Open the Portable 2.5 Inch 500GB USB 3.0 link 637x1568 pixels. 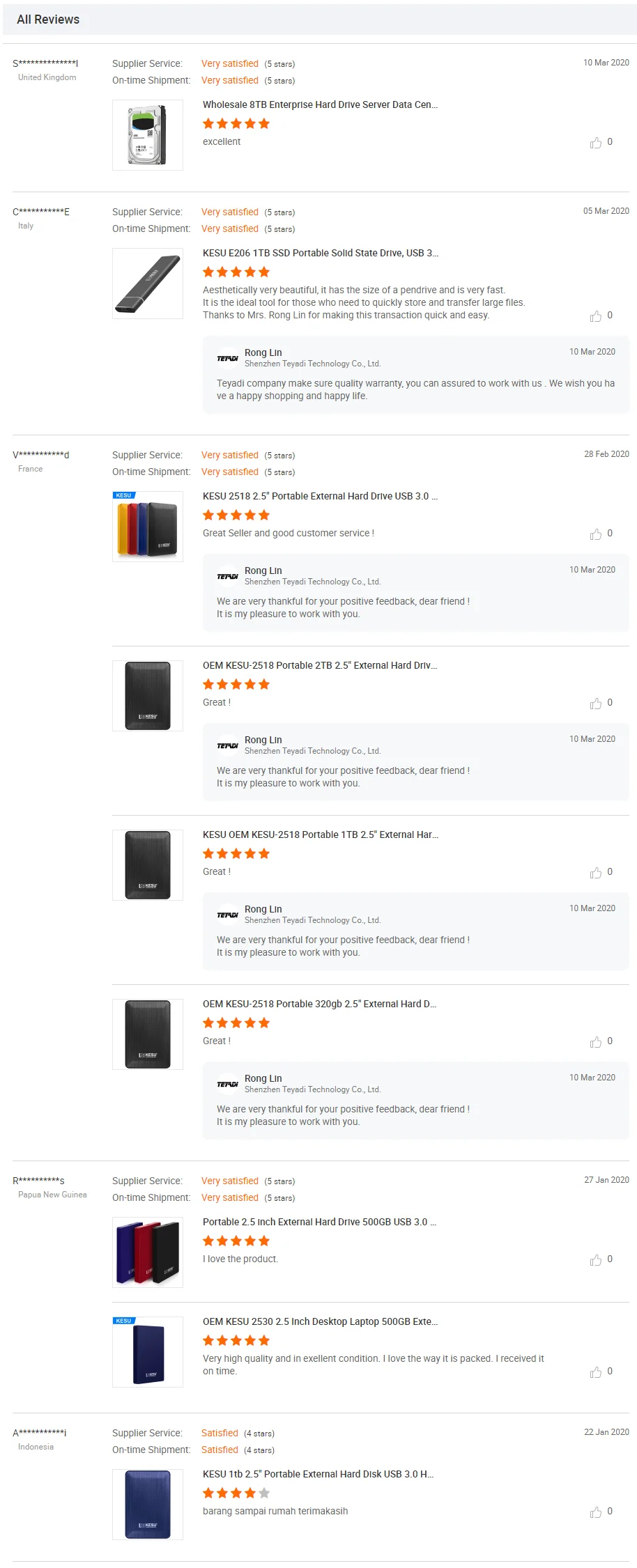(319, 1222)
